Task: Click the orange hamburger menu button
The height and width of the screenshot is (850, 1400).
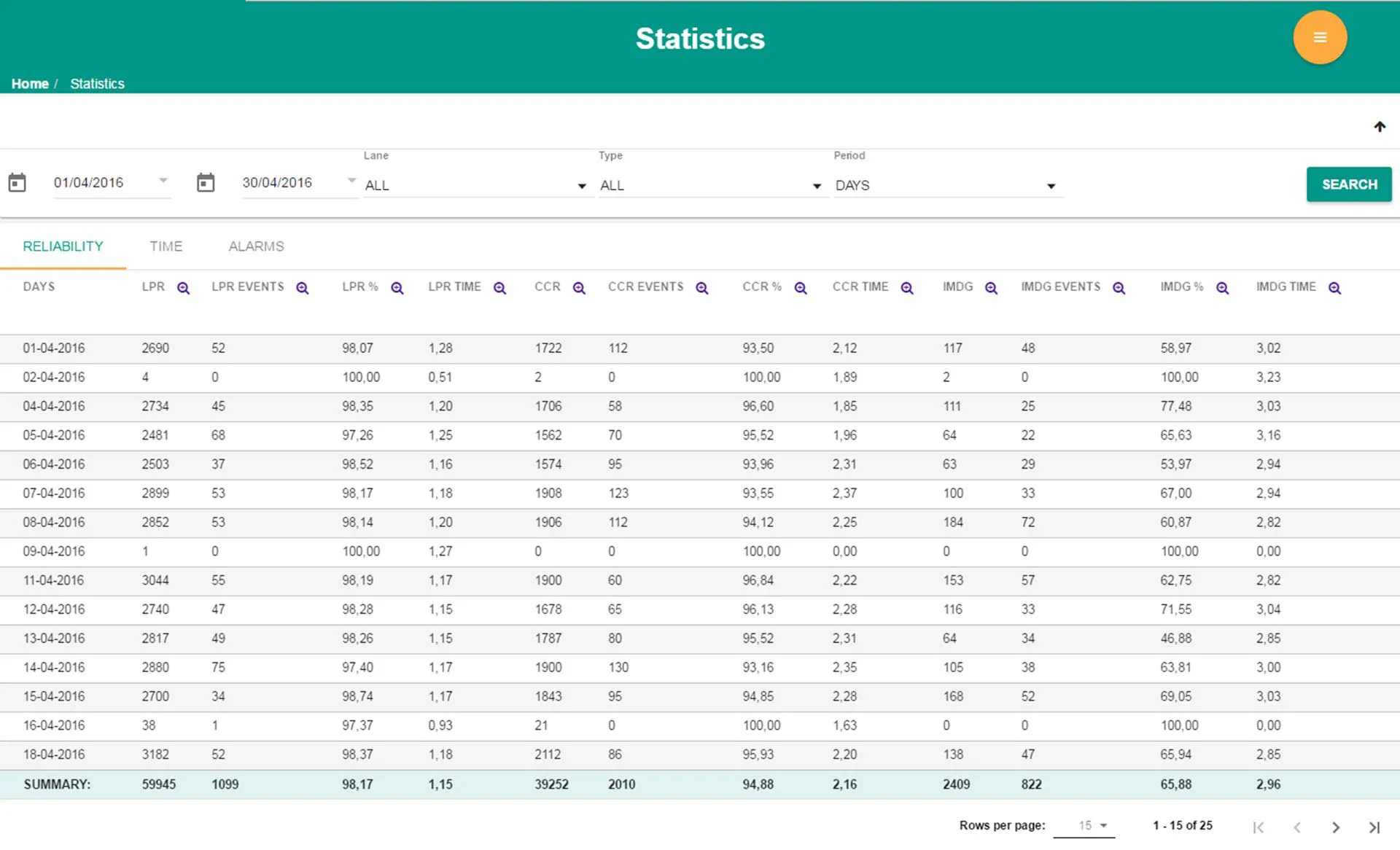Action: (1319, 37)
